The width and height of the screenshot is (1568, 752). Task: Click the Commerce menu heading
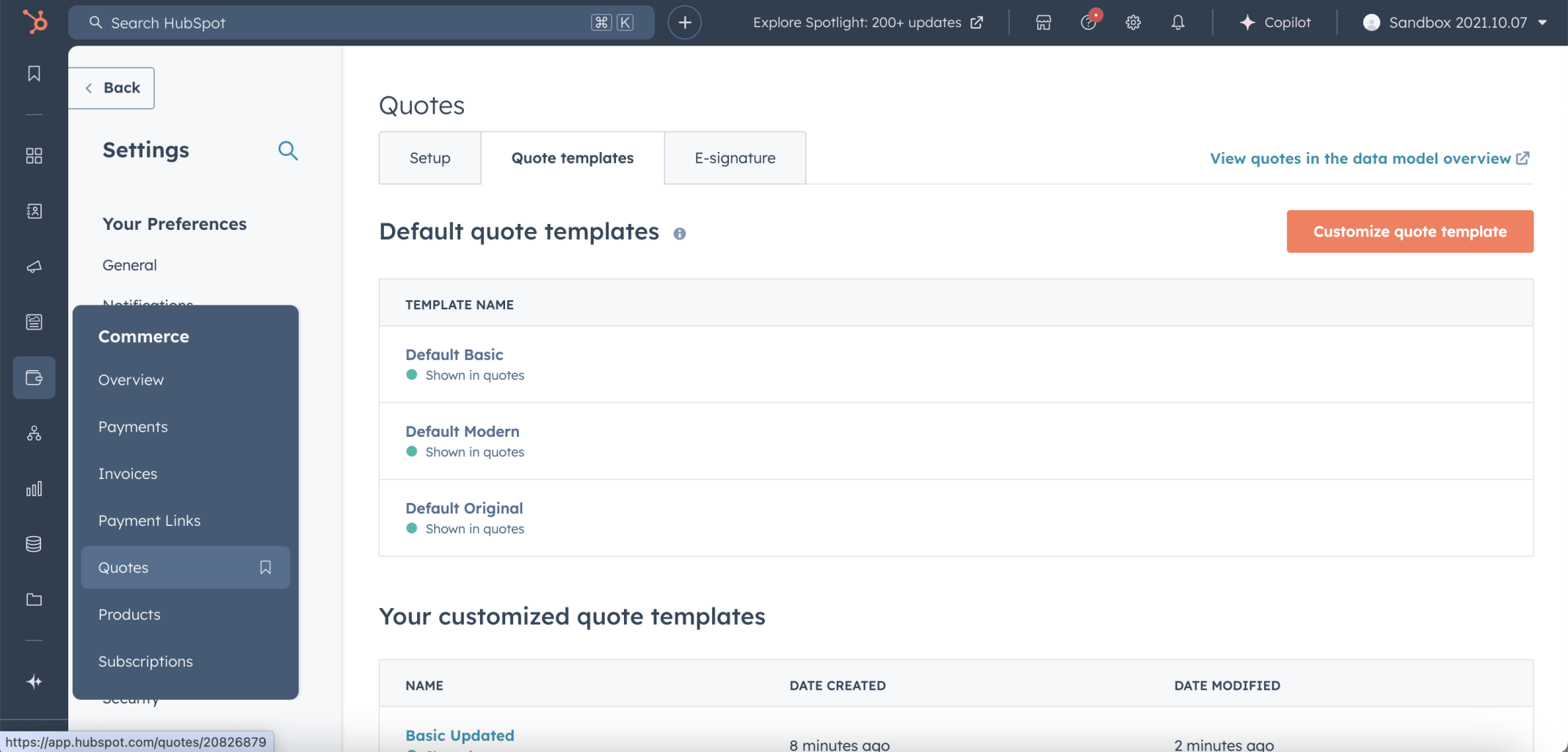point(144,336)
